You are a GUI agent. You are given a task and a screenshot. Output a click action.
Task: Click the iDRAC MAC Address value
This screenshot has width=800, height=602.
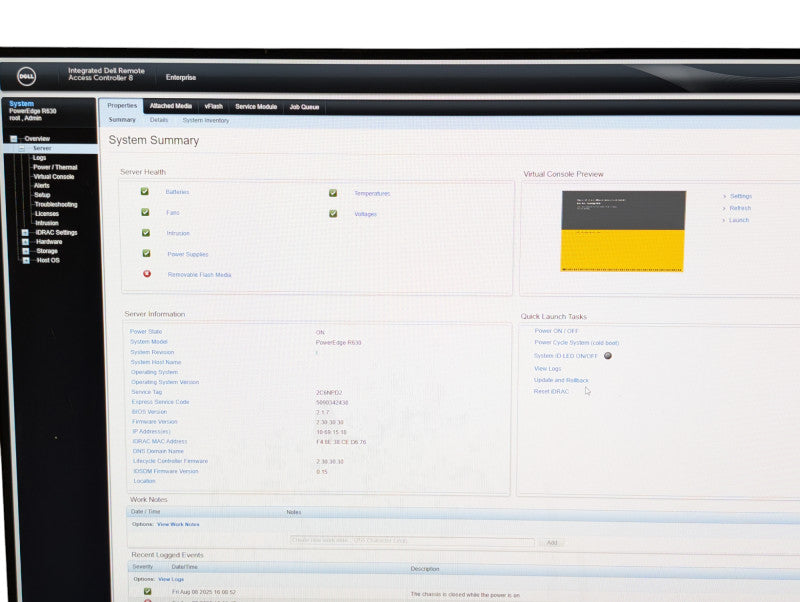point(341,442)
